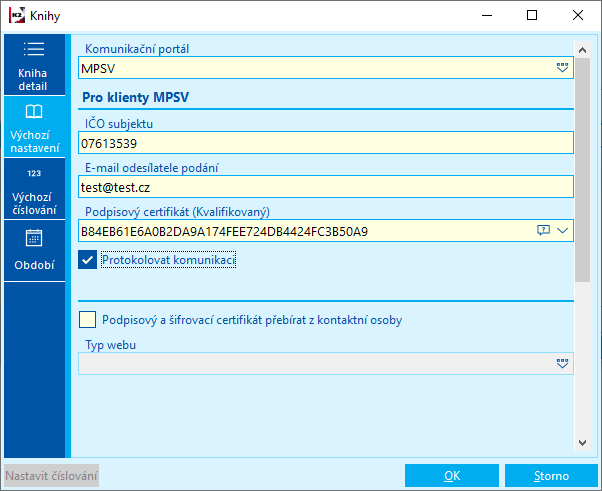Open the Období sidebar tab

point(34,251)
